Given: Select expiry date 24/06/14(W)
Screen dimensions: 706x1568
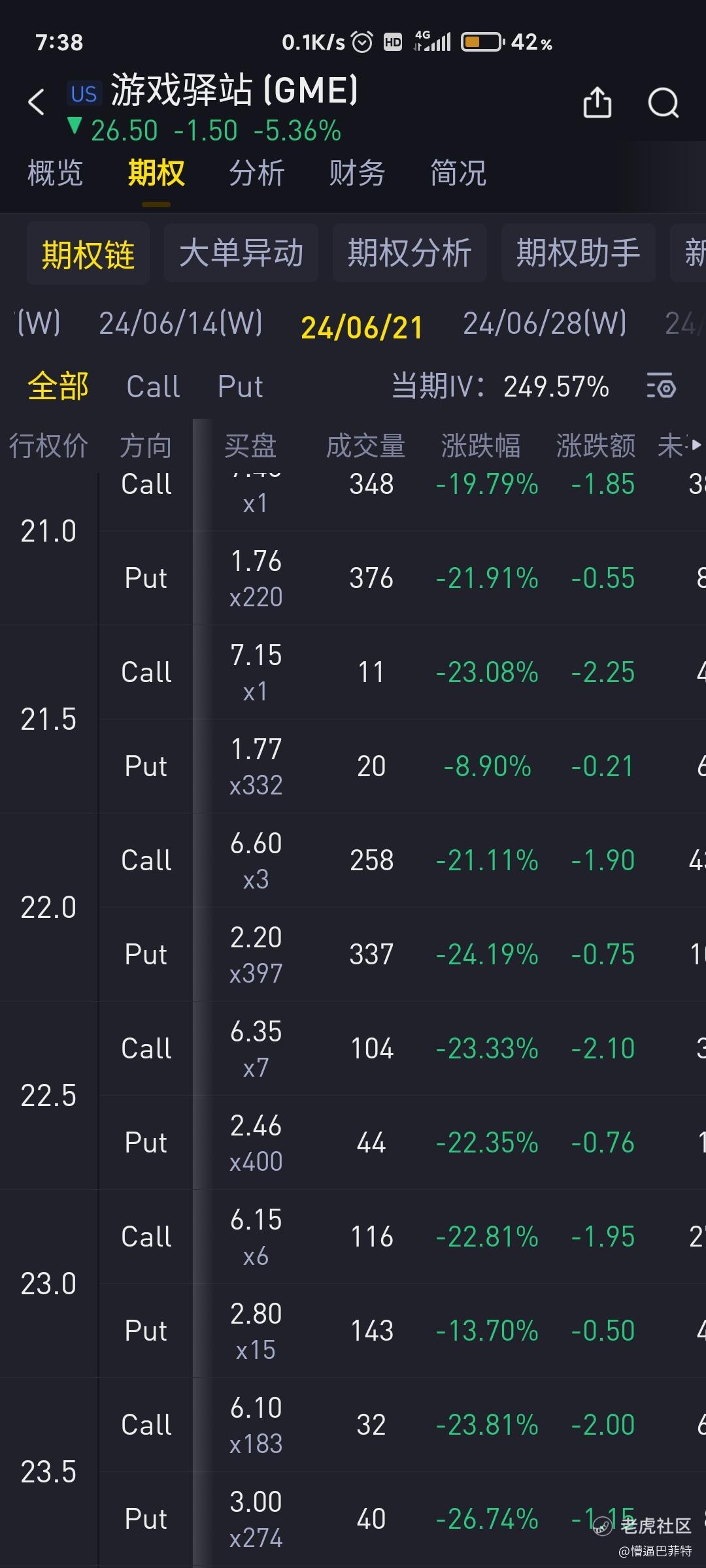Looking at the screenshot, I should [x=180, y=323].
